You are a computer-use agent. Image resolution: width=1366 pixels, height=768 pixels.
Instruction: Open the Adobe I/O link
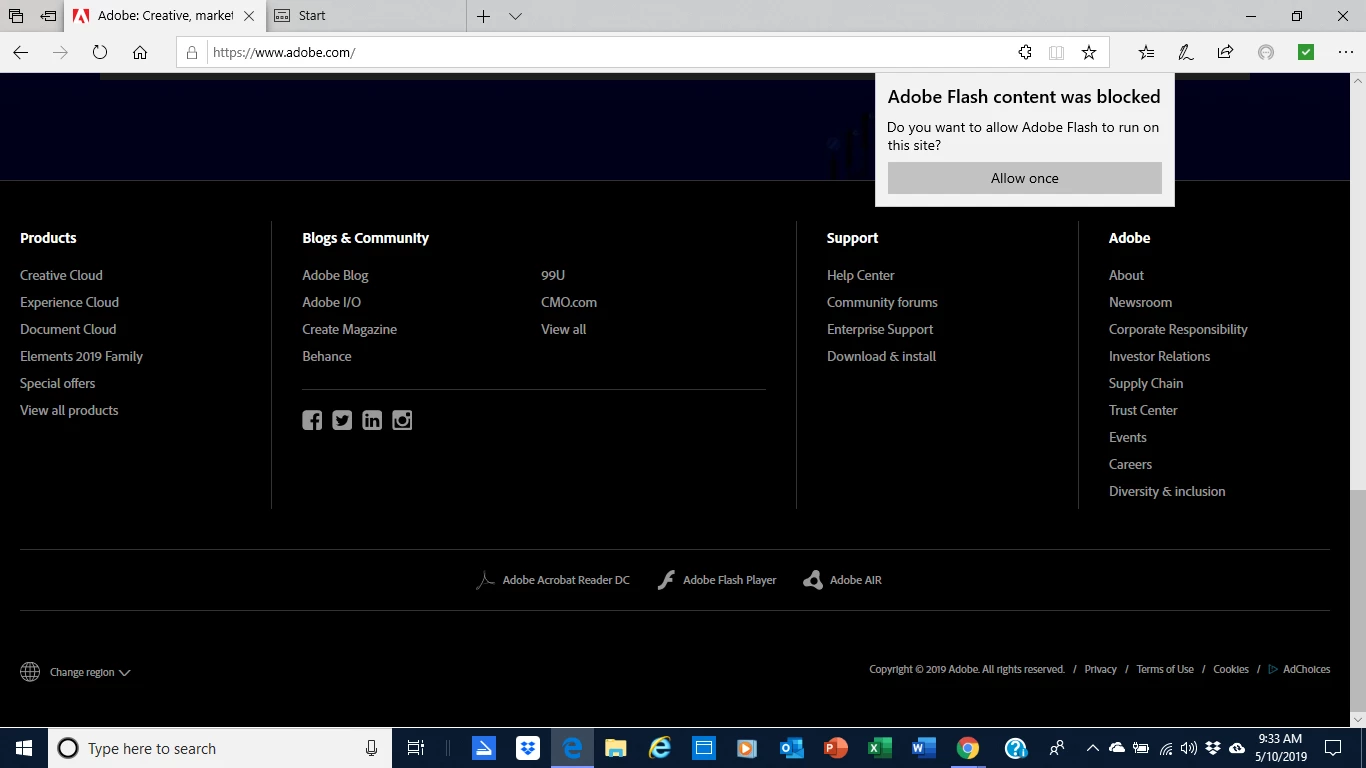332,302
